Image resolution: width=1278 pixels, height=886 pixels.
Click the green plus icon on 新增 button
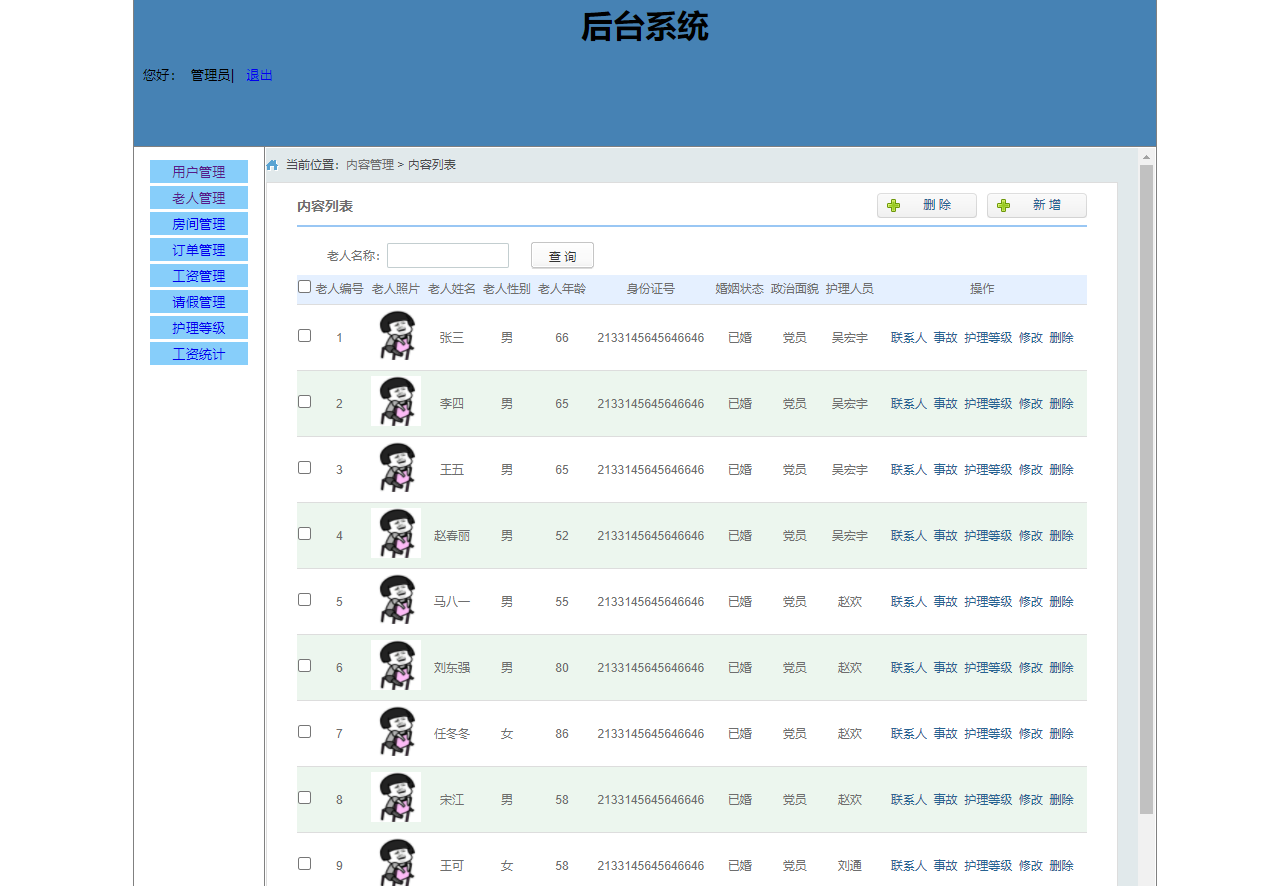click(x=1001, y=205)
